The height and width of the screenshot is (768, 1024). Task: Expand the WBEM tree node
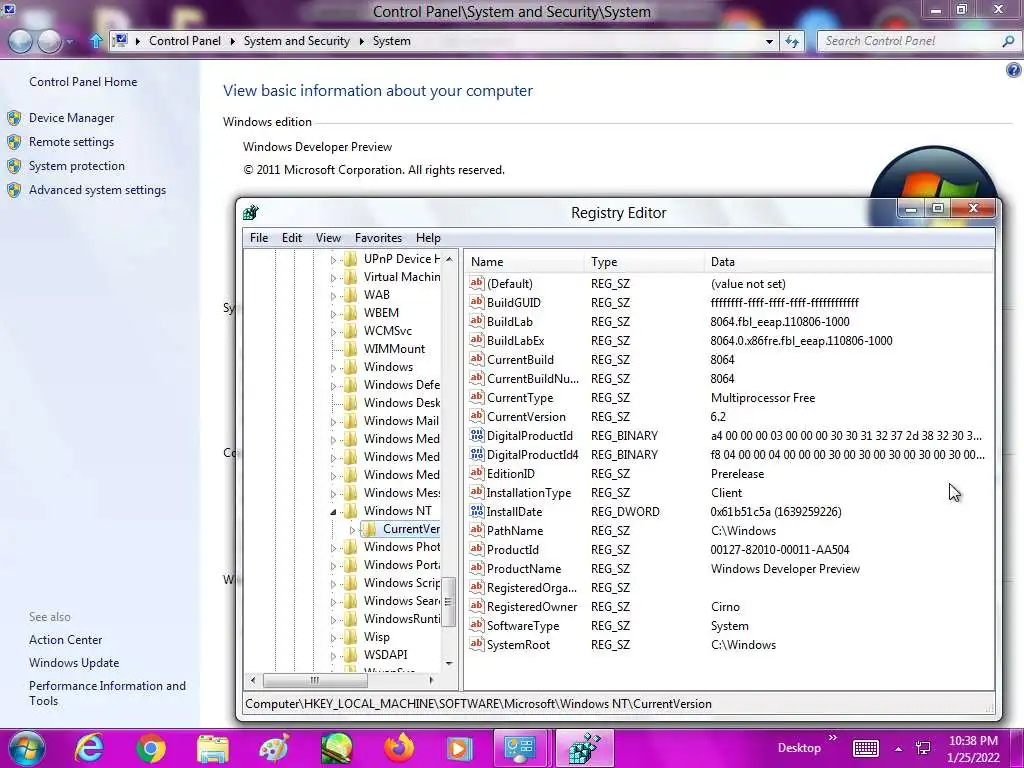pos(333,313)
